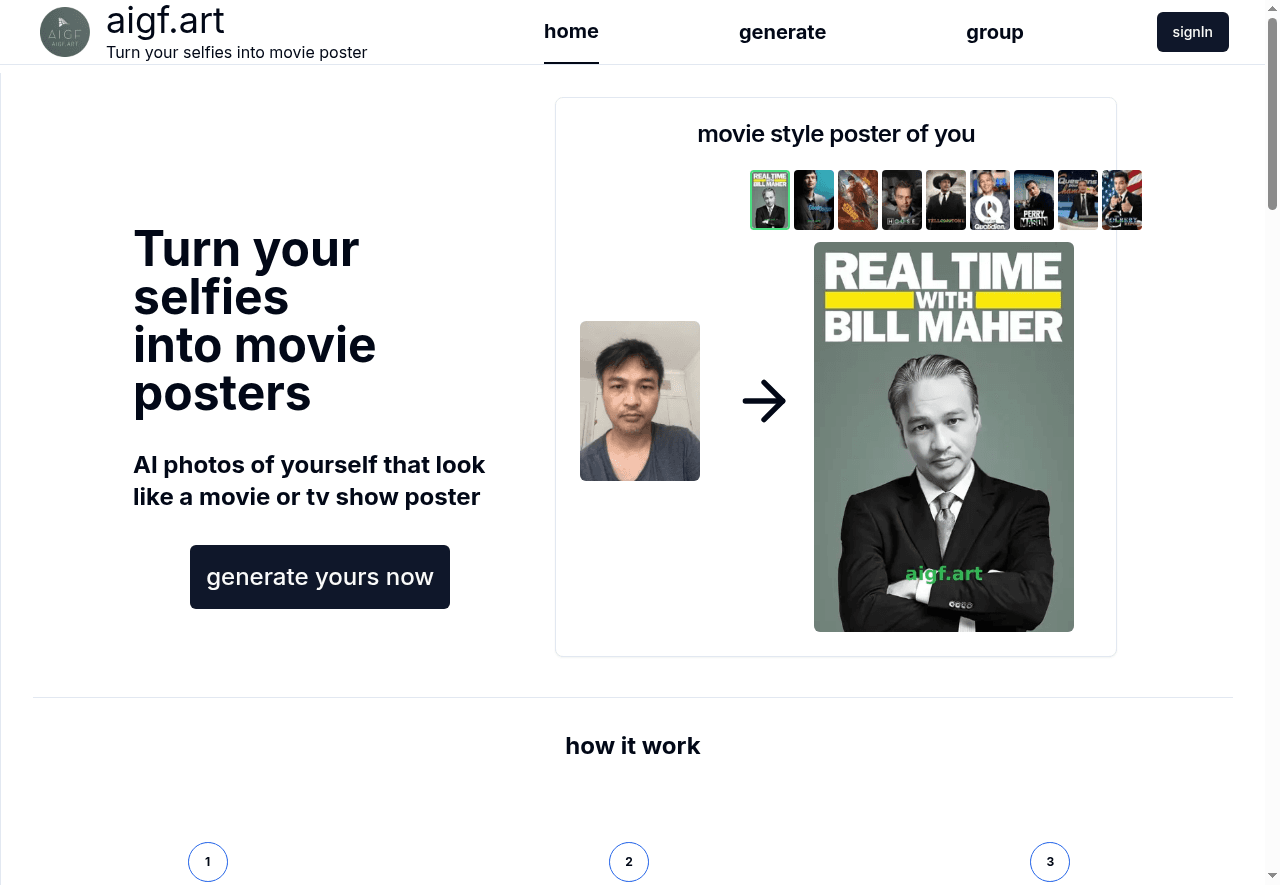Click the page vertical scrollbar thumb
This screenshot has width=1280, height=885.
coord(1272,110)
